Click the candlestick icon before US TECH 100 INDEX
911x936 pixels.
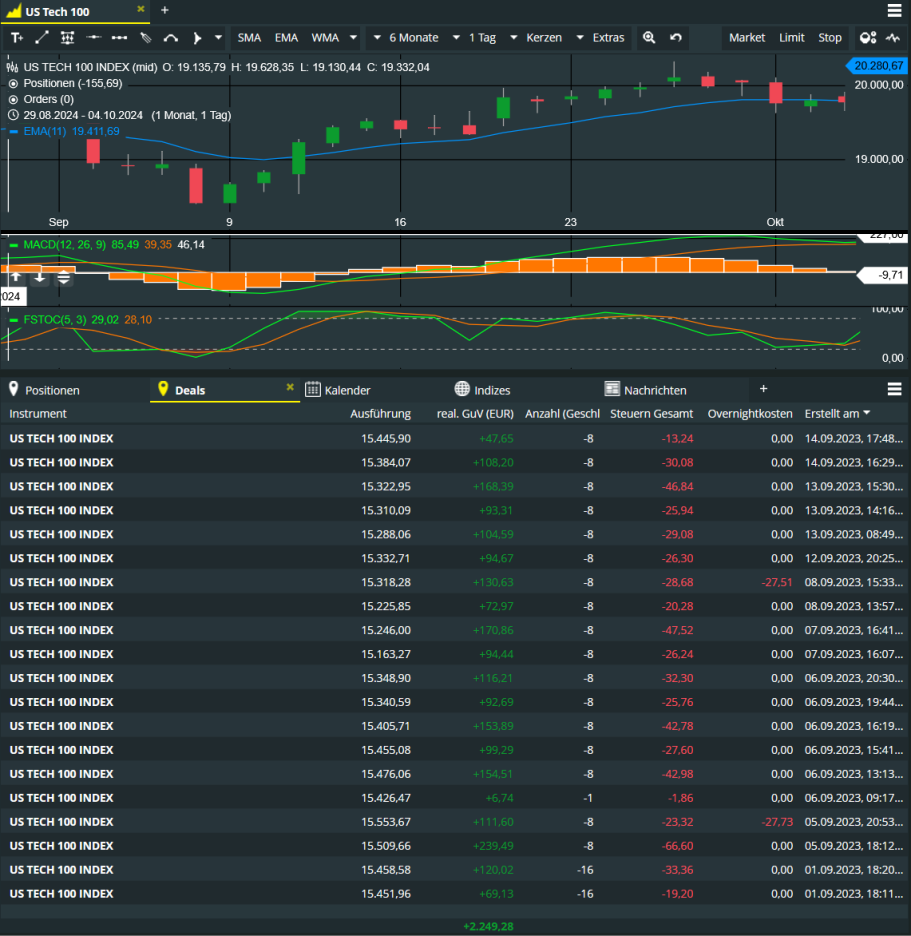[13, 67]
